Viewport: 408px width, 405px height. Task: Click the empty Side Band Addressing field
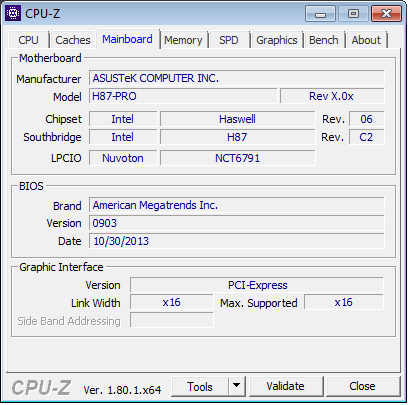click(172, 320)
